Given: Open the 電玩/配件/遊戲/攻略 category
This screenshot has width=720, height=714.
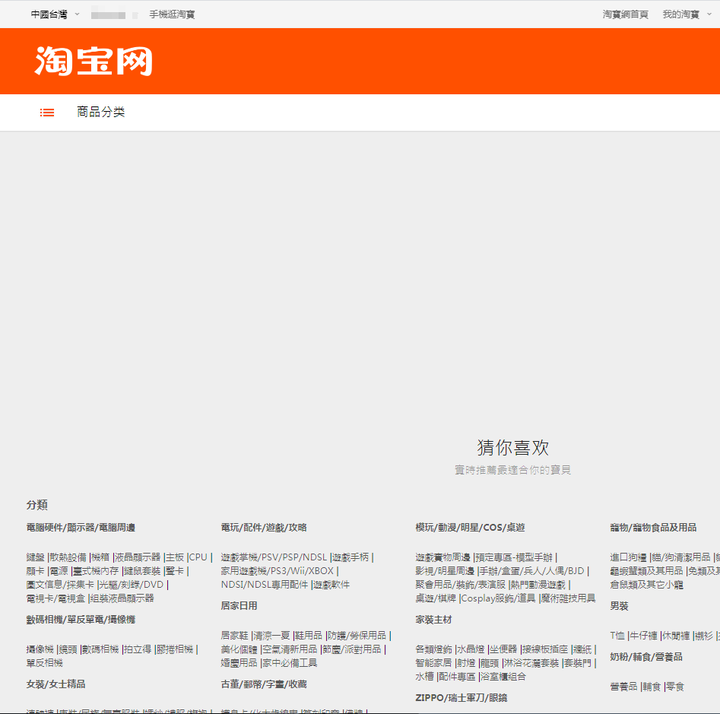Looking at the screenshot, I should [x=264, y=528].
